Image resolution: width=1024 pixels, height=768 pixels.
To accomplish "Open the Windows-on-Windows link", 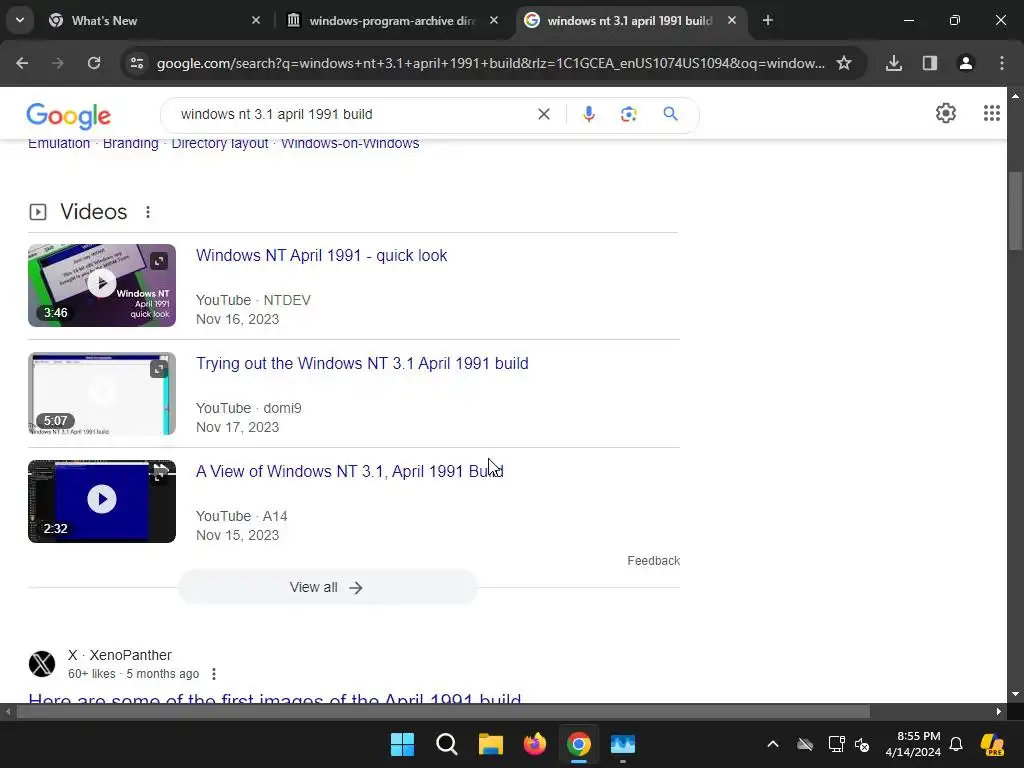I will click(x=350, y=144).
